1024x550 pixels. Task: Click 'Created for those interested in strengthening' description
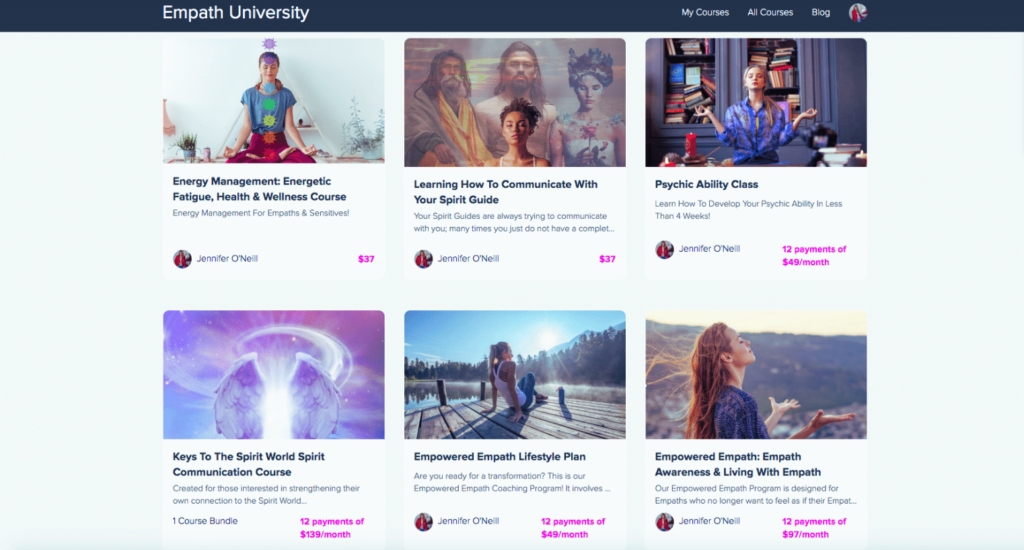click(266, 494)
